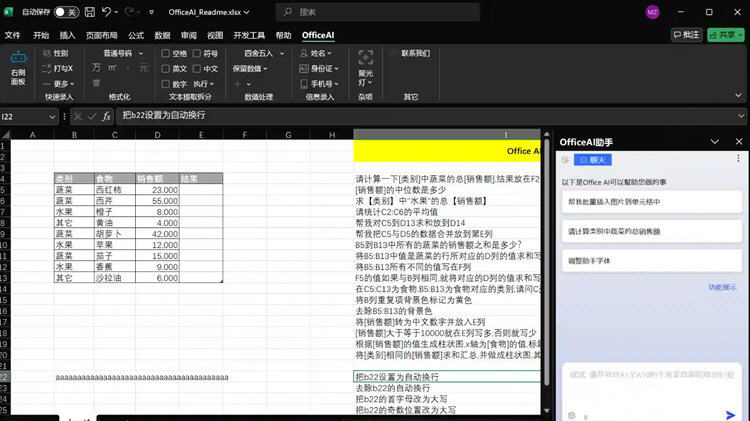This screenshot has width=750, height=421.
Task: Open the Name Box dropdown arrow
Action: click(52, 116)
